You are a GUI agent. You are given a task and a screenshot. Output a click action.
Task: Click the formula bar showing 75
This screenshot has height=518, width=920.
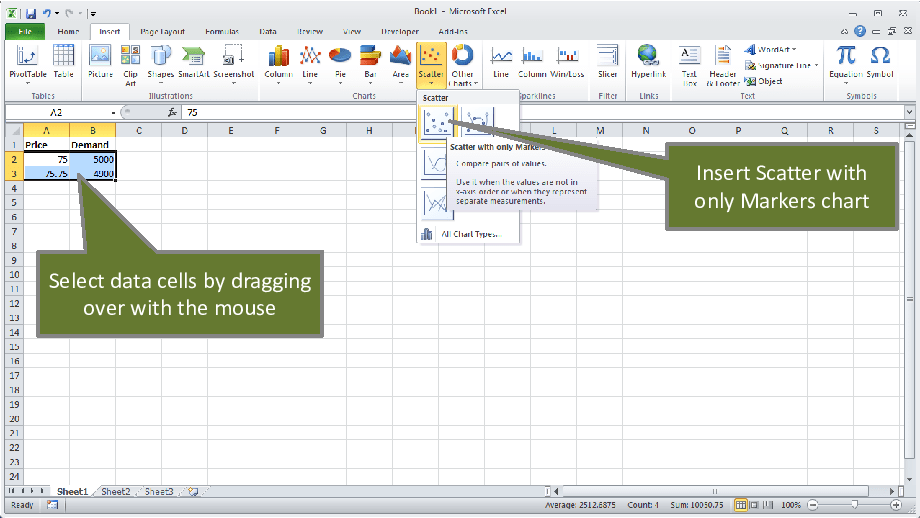click(543, 112)
